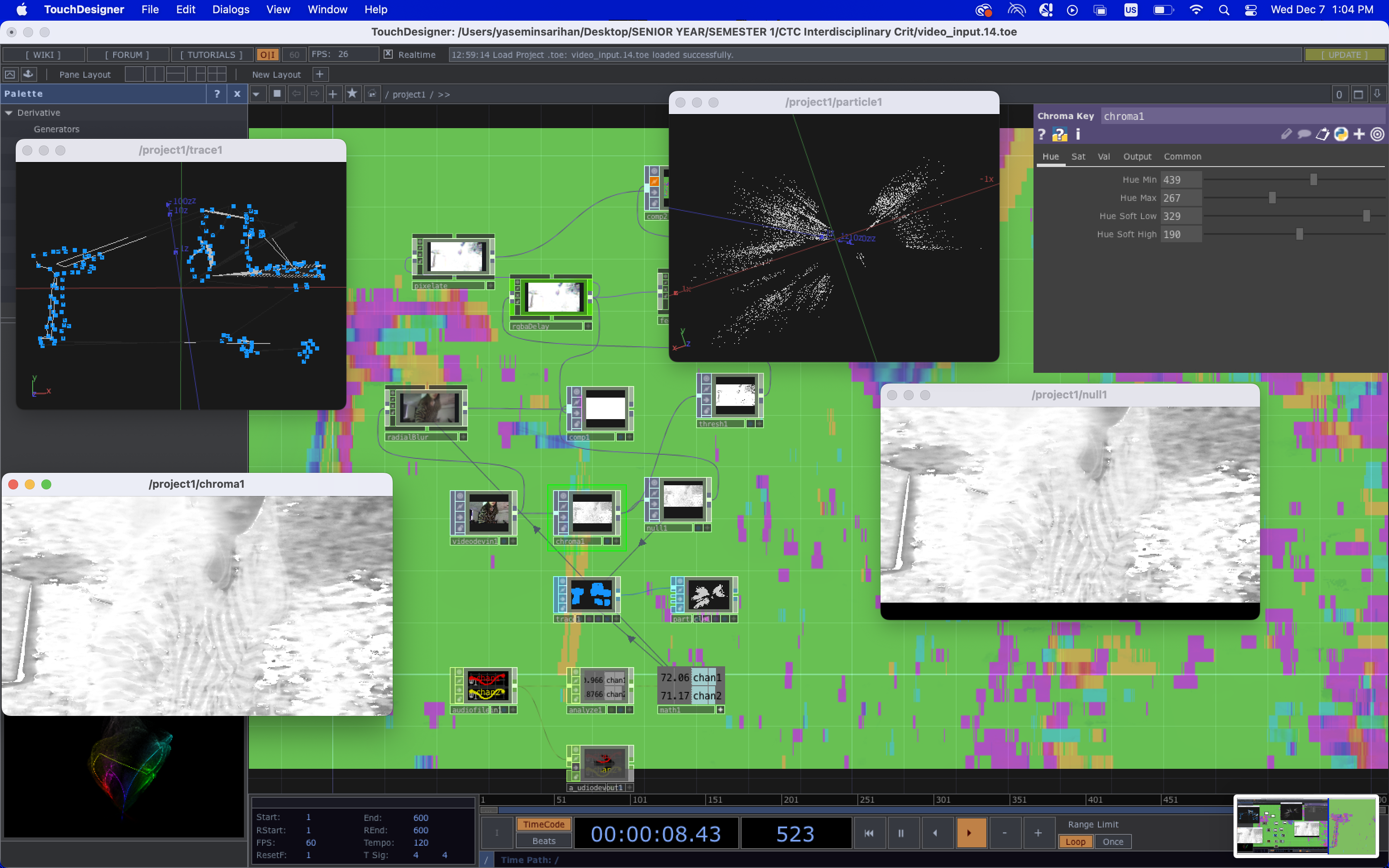Screen dimensions: 1389x868
Task: Open the TUTORIALS link
Action: (x=211, y=55)
